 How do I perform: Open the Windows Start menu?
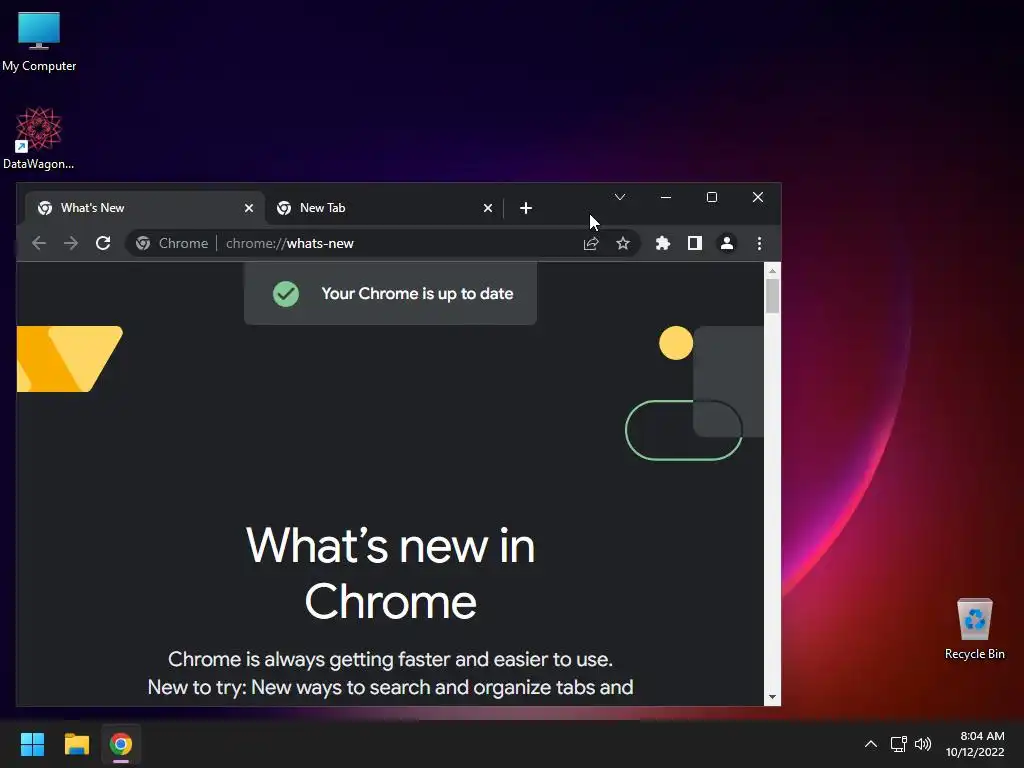tap(32, 744)
